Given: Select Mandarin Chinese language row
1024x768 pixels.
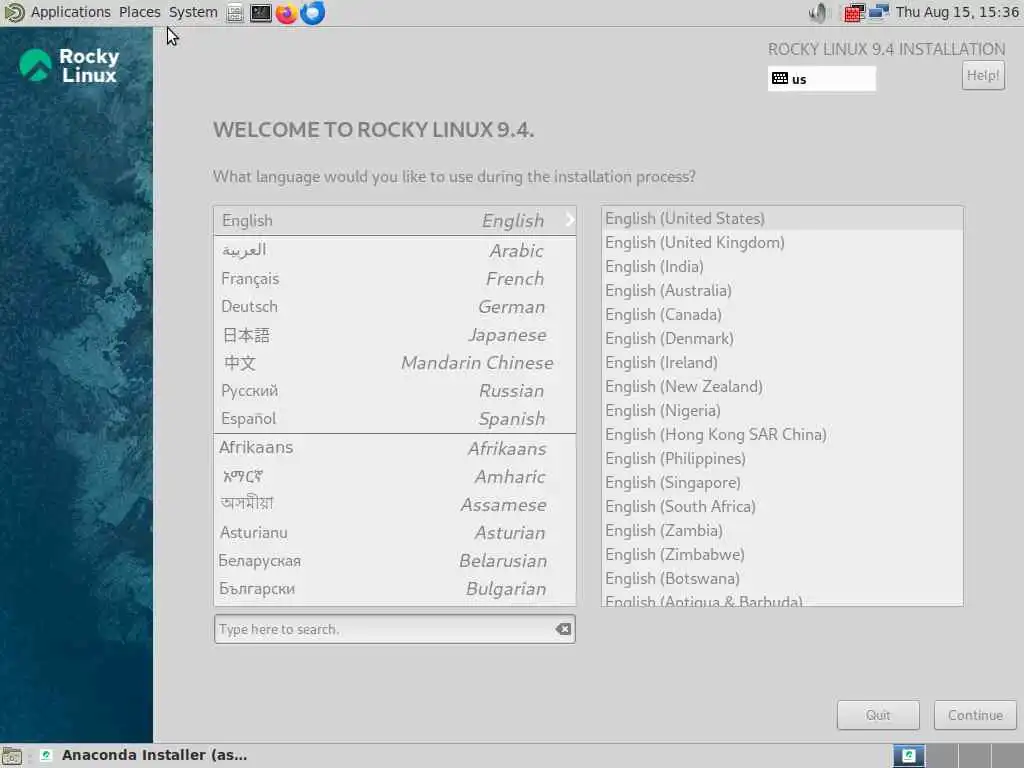Looking at the screenshot, I should 394,363.
